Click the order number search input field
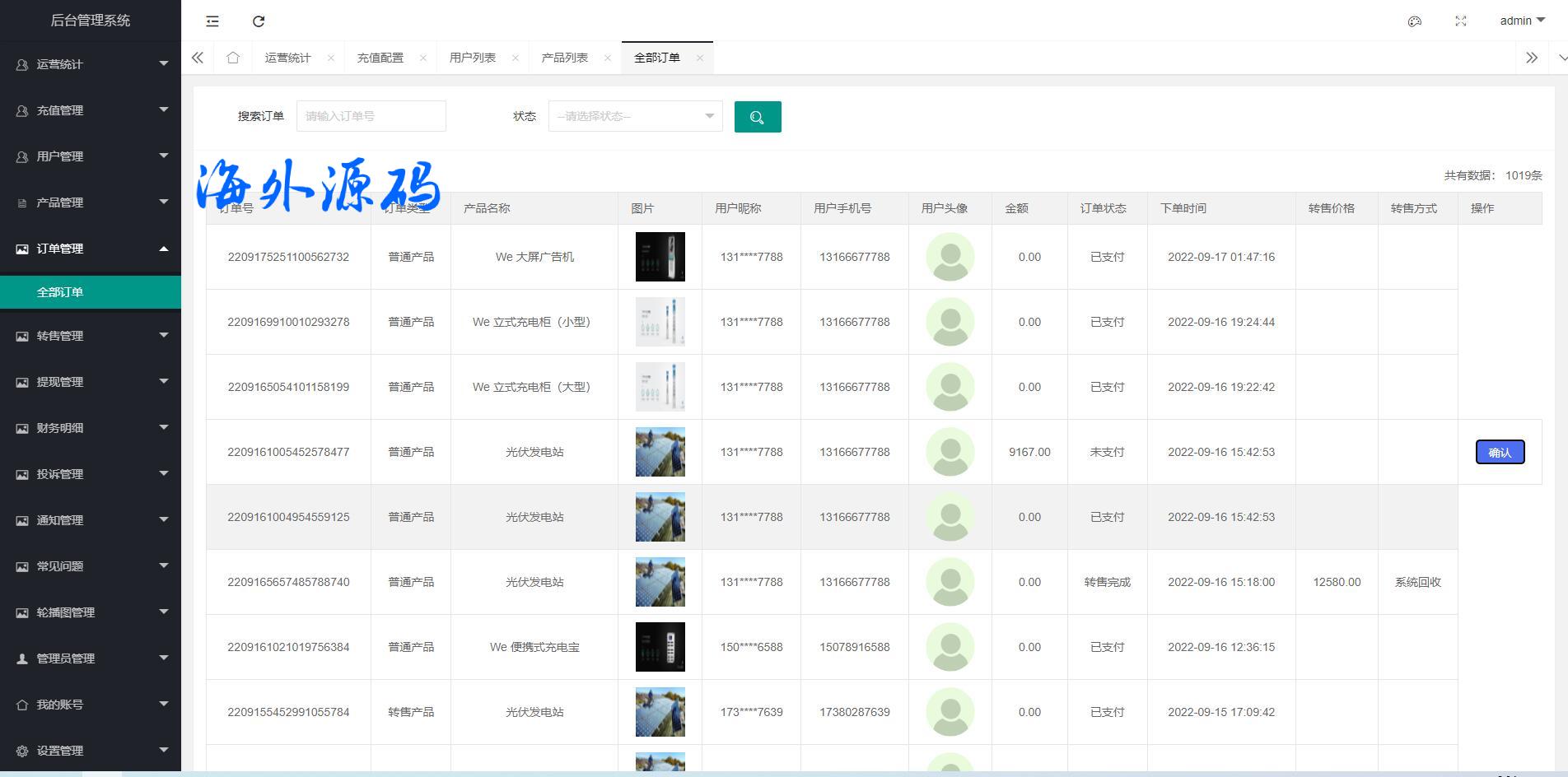Image resolution: width=1568 pixels, height=777 pixels. [371, 117]
